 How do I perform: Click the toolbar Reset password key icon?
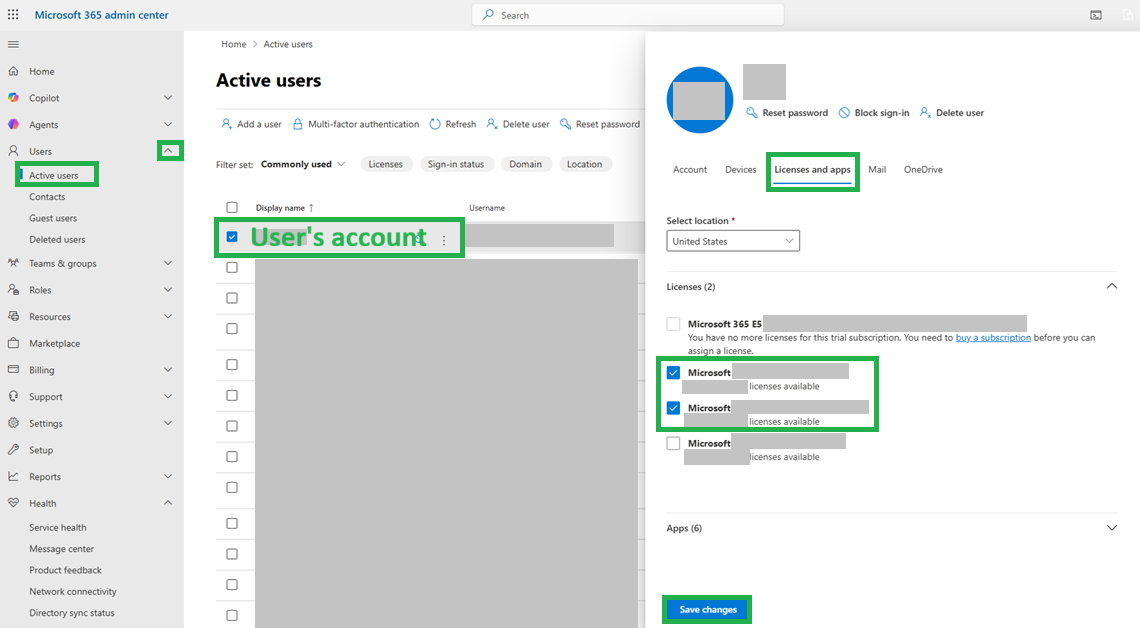pos(565,124)
